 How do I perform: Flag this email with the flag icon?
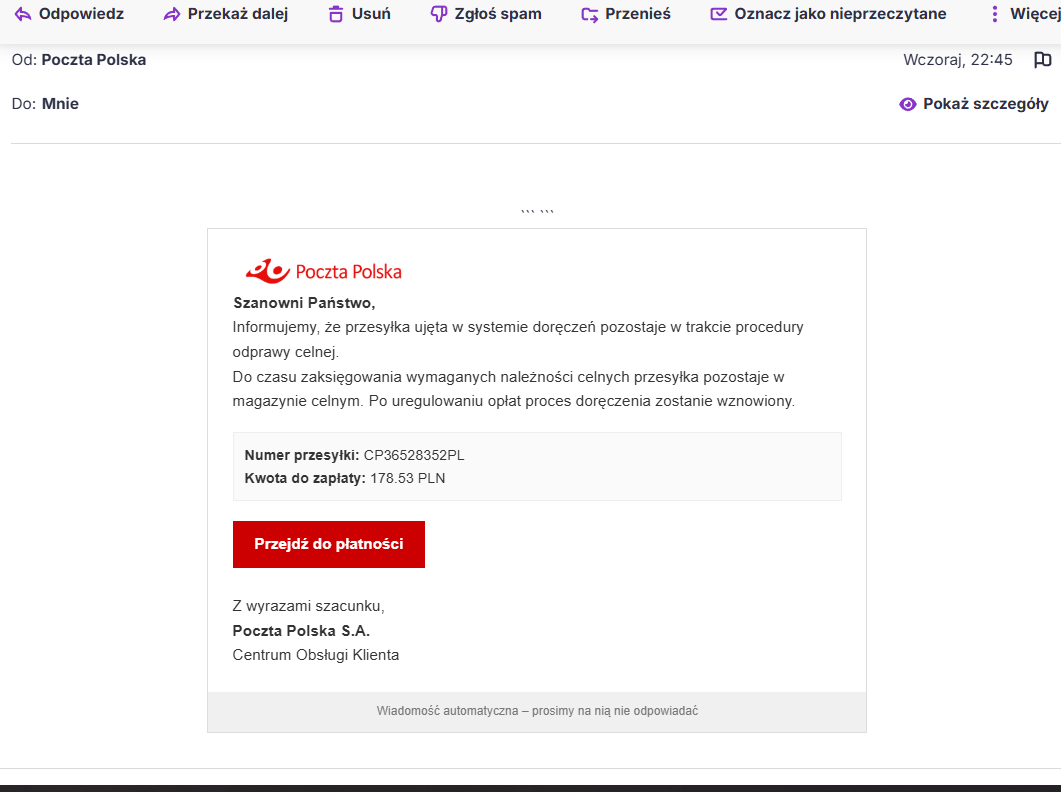(x=1042, y=60)
